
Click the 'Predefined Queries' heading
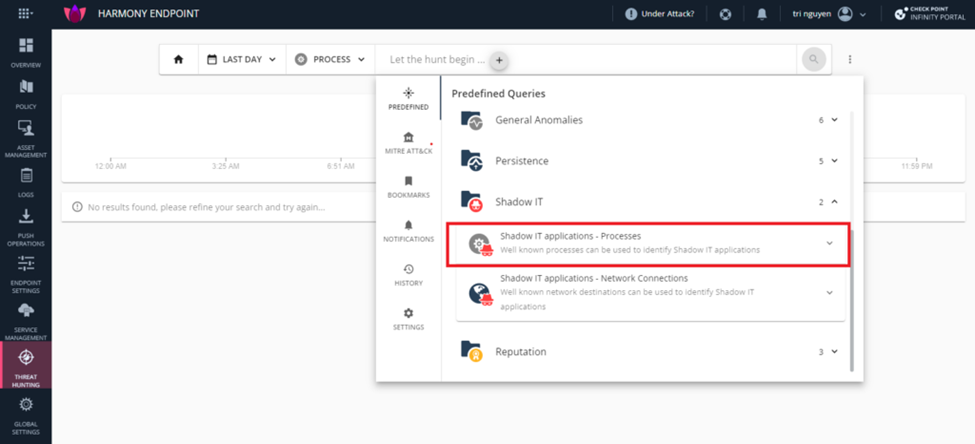498,93
